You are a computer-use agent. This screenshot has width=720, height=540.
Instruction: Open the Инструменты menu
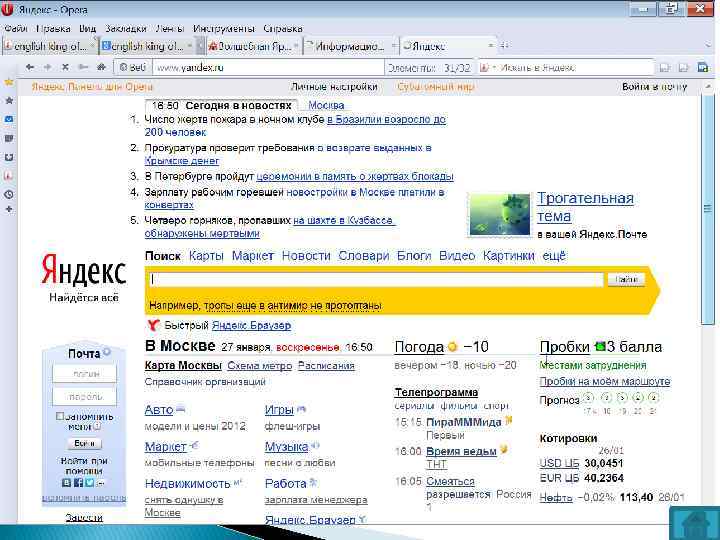point(224,28)
